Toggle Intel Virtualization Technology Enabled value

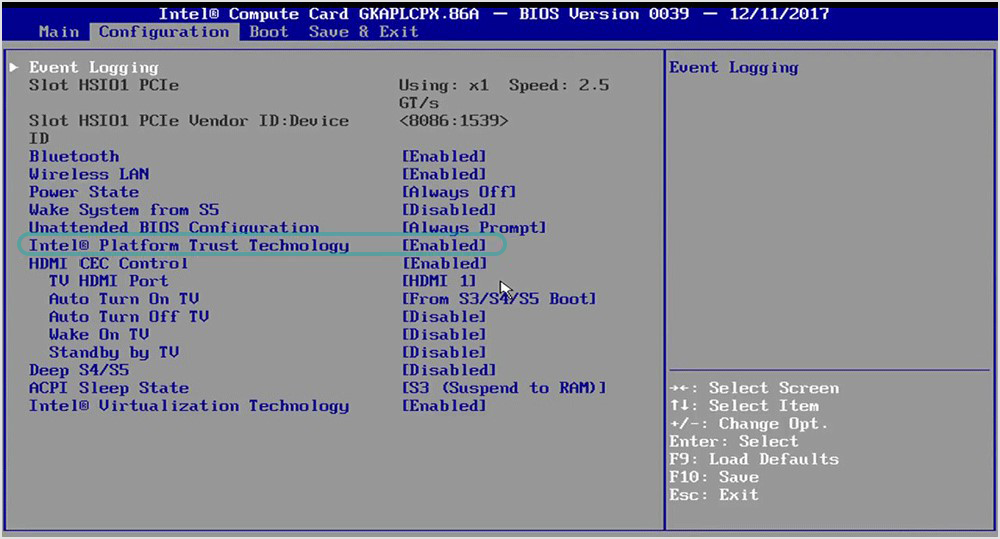pos(443,406)
